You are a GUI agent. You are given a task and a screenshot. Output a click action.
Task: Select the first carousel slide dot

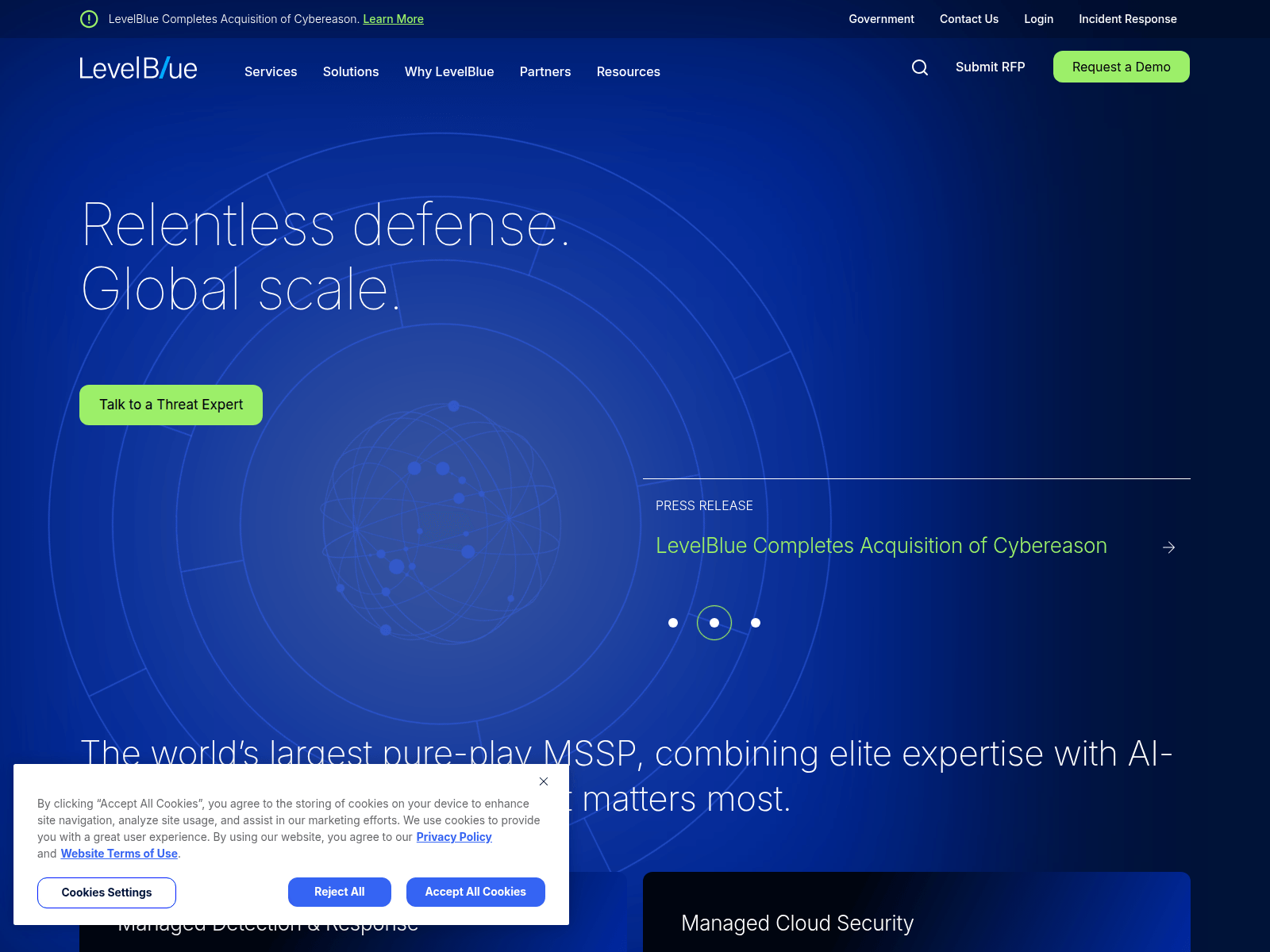tap(673, 623)
